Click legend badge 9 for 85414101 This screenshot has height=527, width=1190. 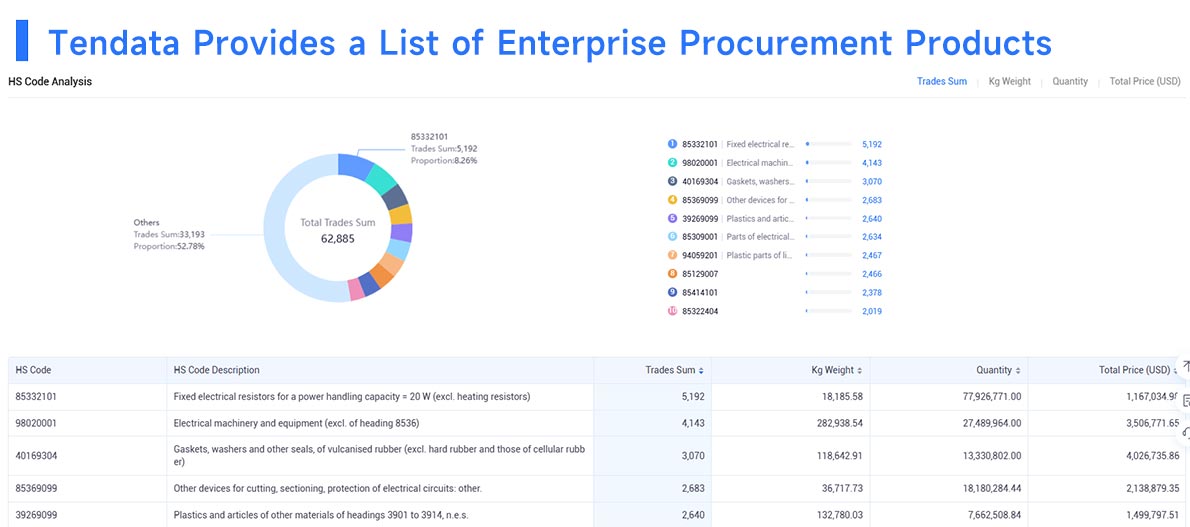(672, 292)
